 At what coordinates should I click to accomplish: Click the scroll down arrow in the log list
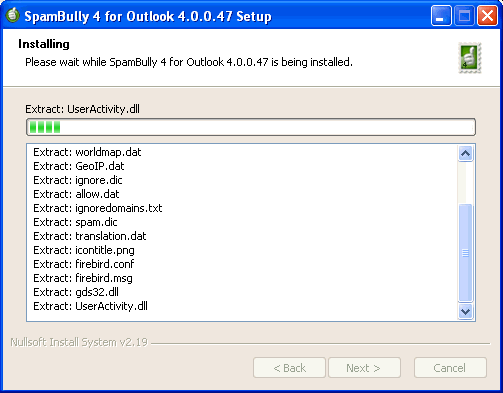tap(465, 311)
